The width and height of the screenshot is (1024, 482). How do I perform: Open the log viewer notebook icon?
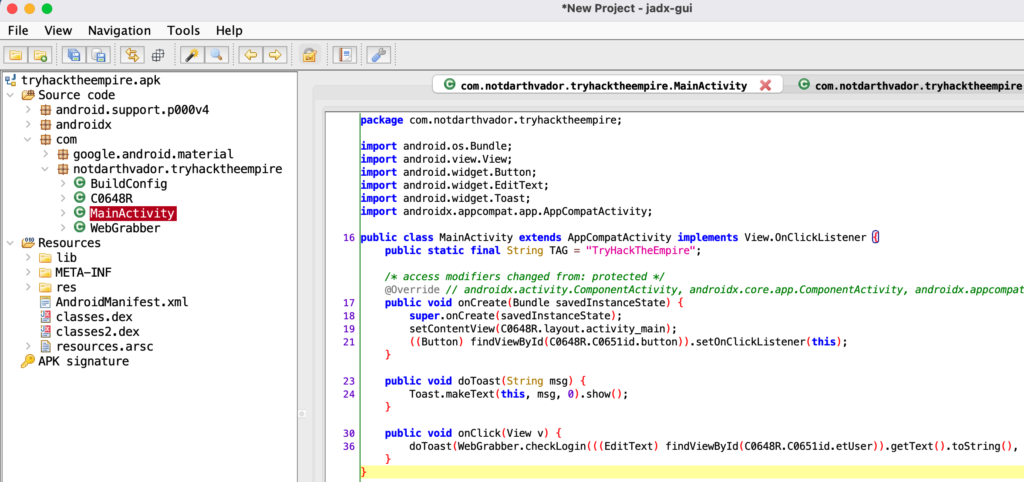344,55
